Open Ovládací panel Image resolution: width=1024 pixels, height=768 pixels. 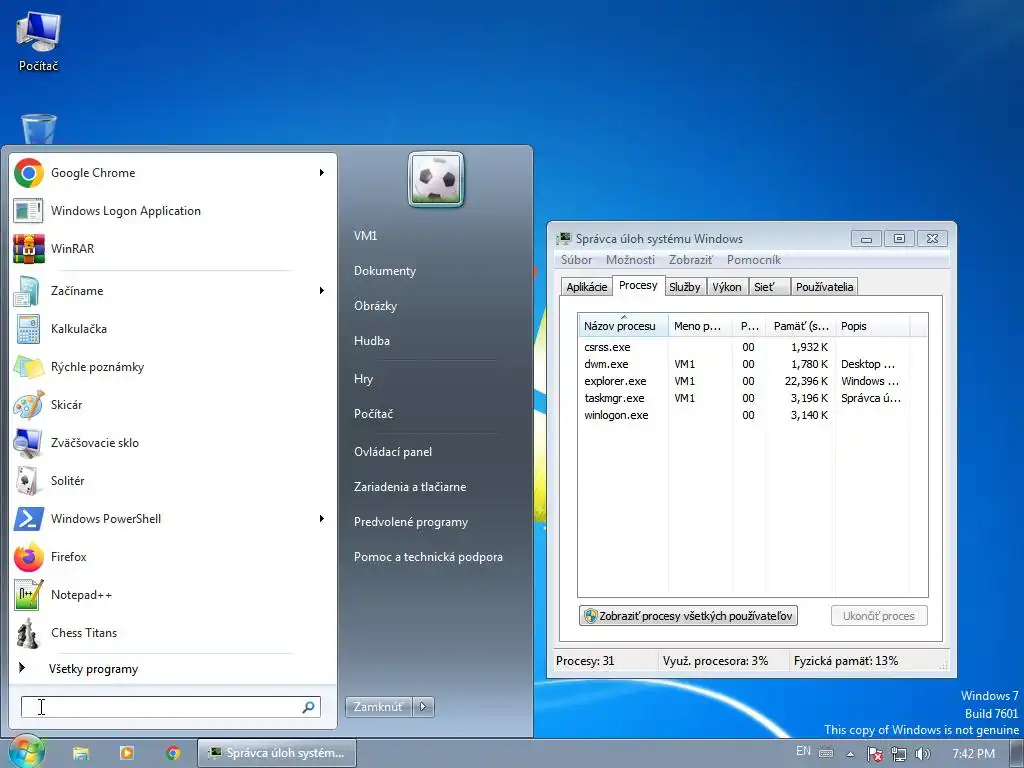pyautogui.click(x=393, y=452)
